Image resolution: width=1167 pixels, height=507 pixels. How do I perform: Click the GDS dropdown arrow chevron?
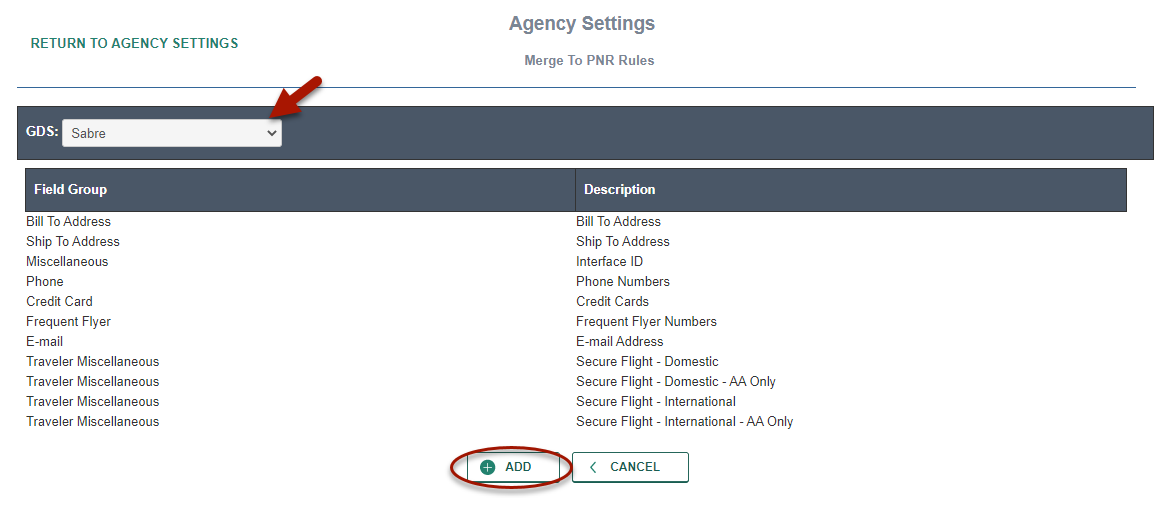(272, 133)
